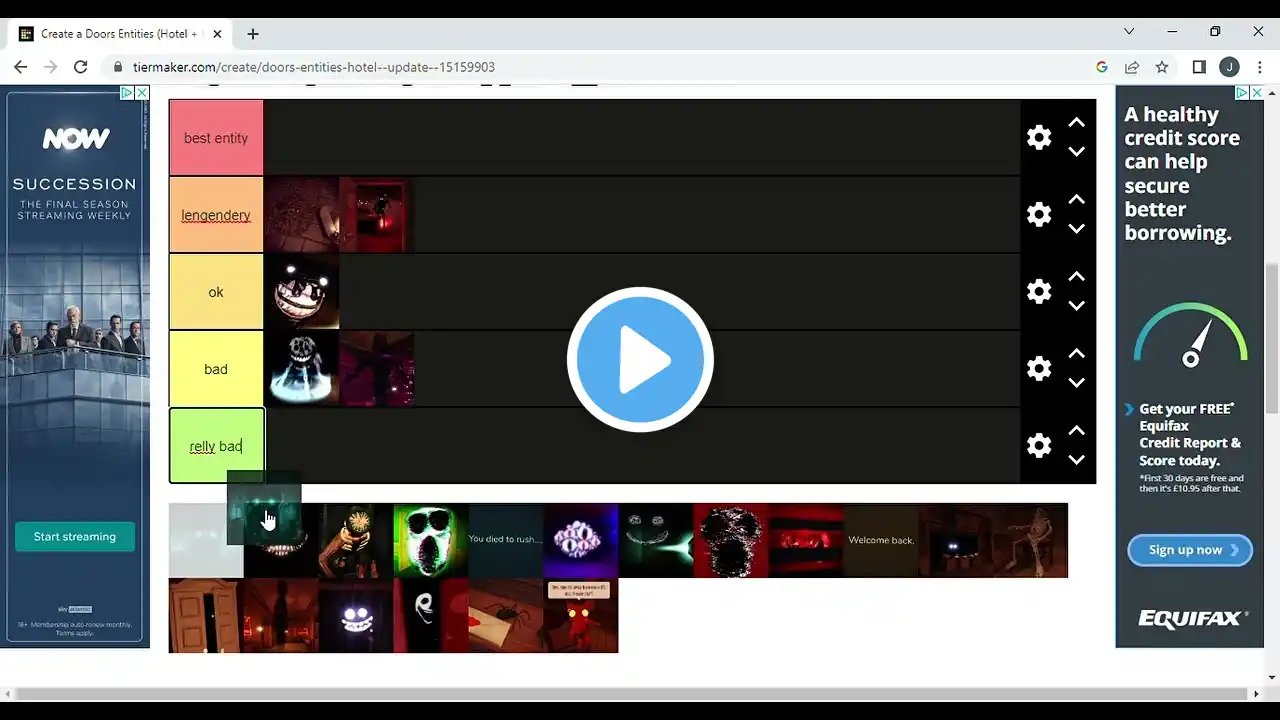The height and width of the screenshot is (720, 1280).
Task: Open AdChoices info on the Equifax ad
Action: 1242,92
